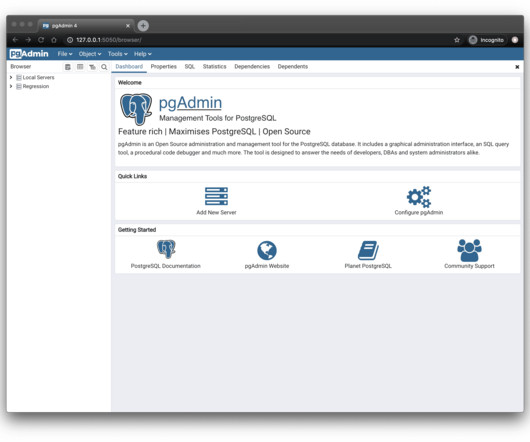Click the Community Support people icon
This screenshot has width=530, height=442.
coord(469,250)
